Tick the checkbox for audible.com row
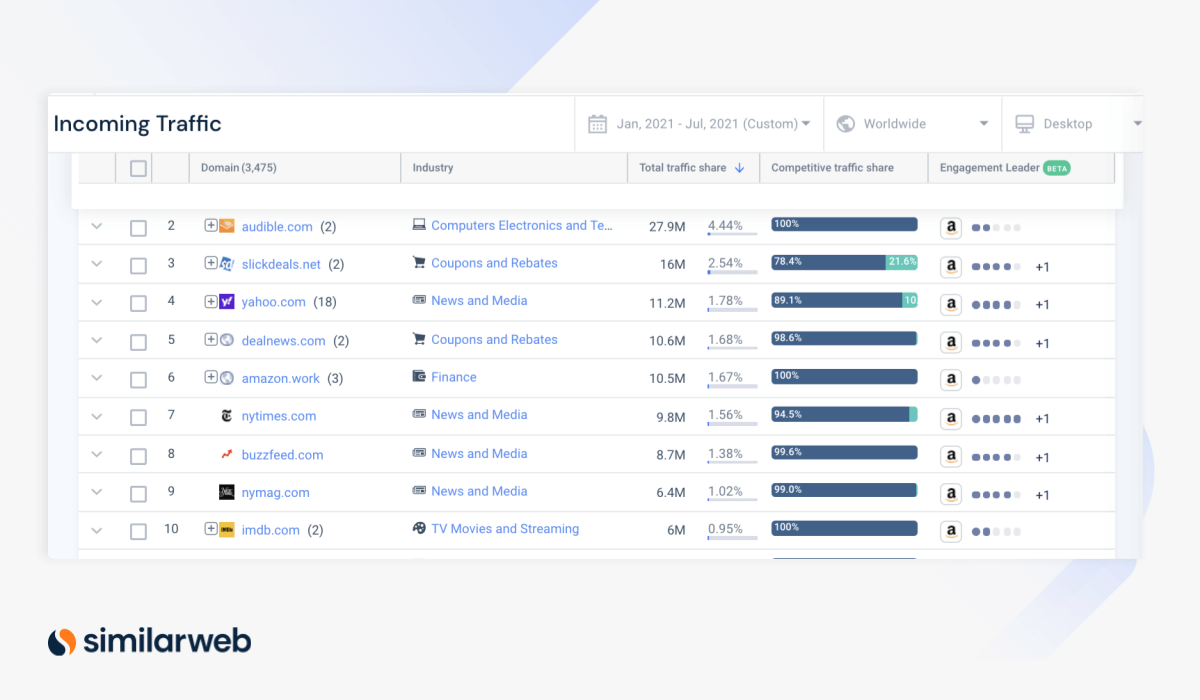This screenshot has height=700, width=1200. (138, 228)
